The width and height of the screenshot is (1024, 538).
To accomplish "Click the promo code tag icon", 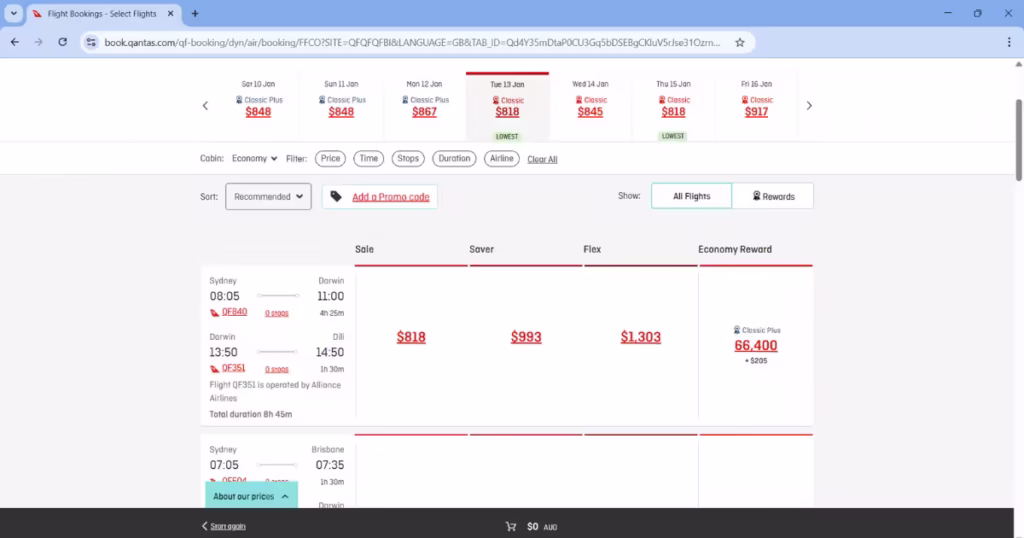I will point(336,197).
